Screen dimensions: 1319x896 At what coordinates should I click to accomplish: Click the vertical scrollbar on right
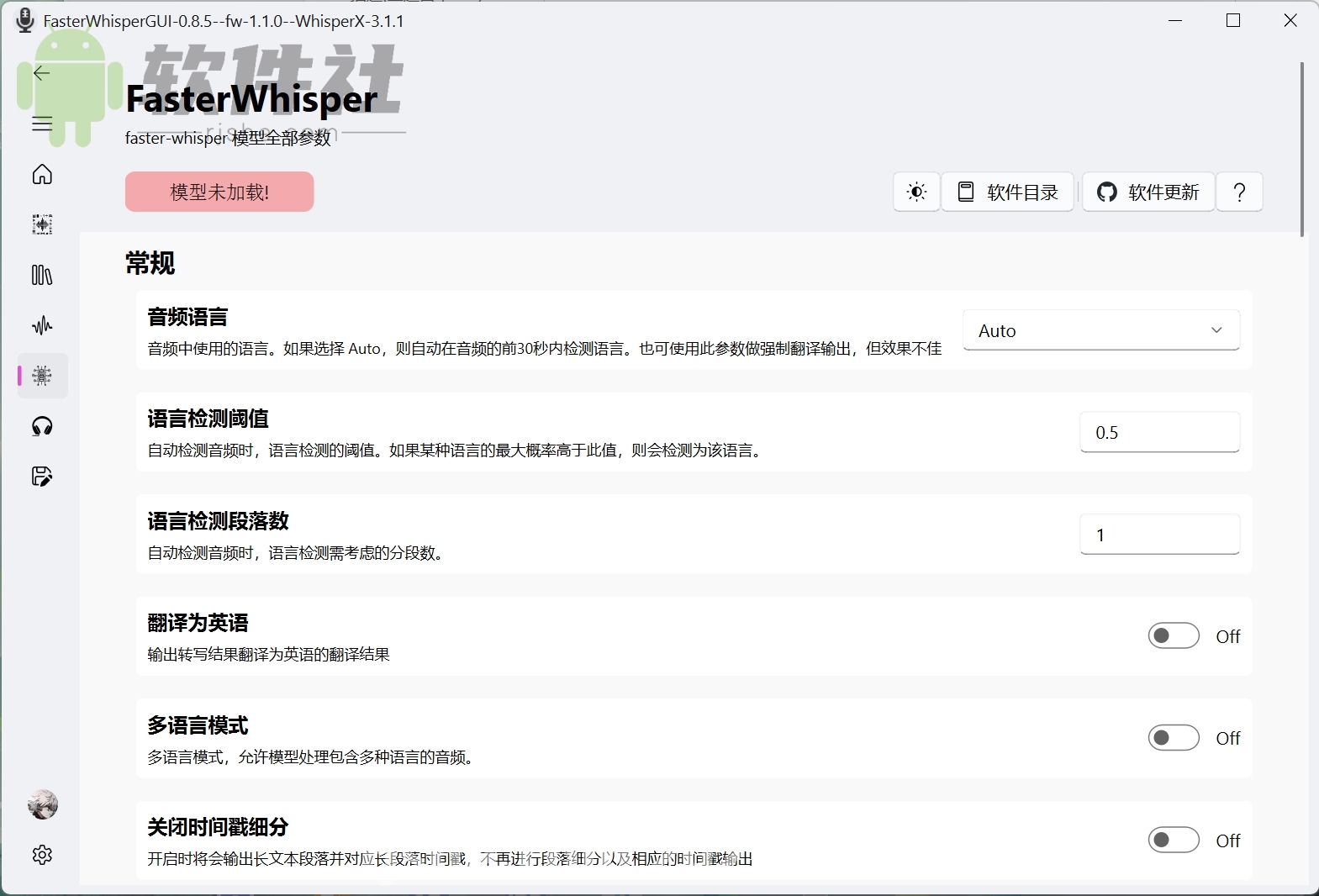[1302, 150]
